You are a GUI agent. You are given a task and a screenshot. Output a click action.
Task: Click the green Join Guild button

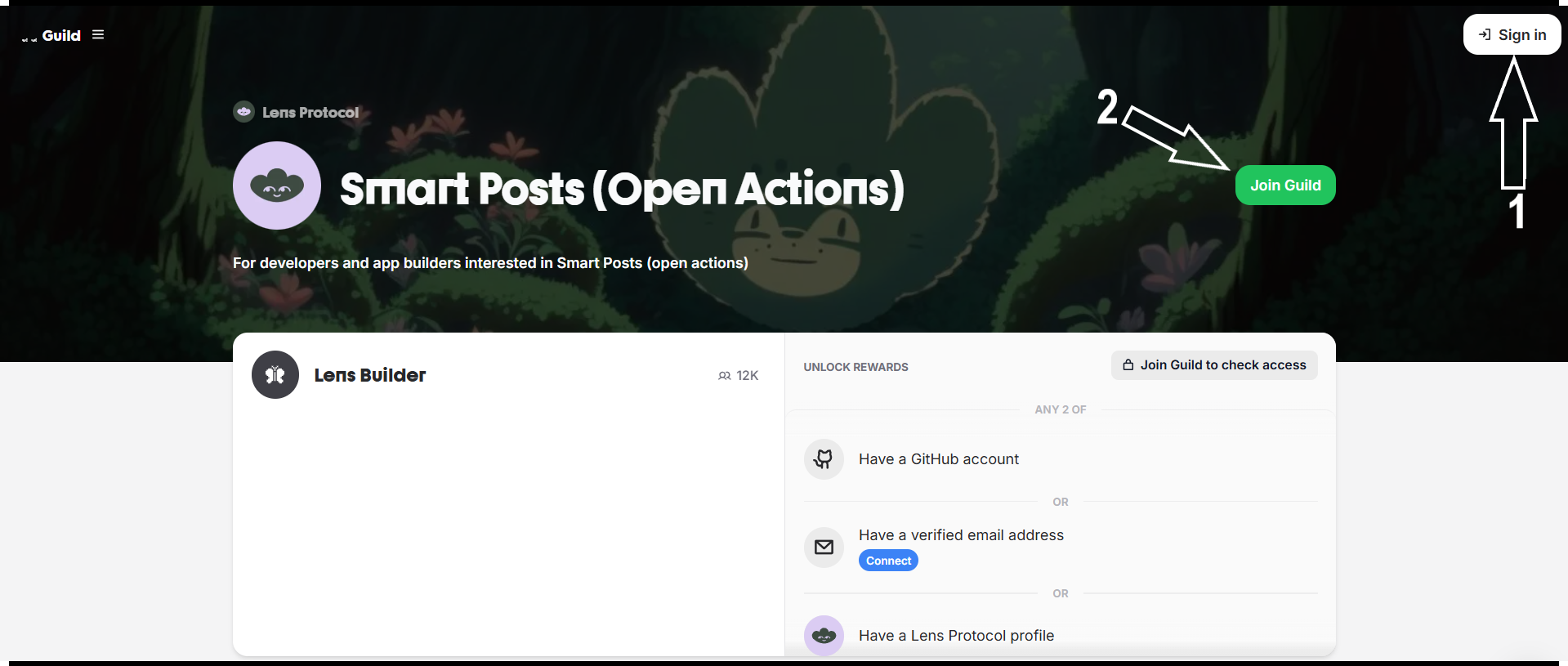[x=1285, y=185]
